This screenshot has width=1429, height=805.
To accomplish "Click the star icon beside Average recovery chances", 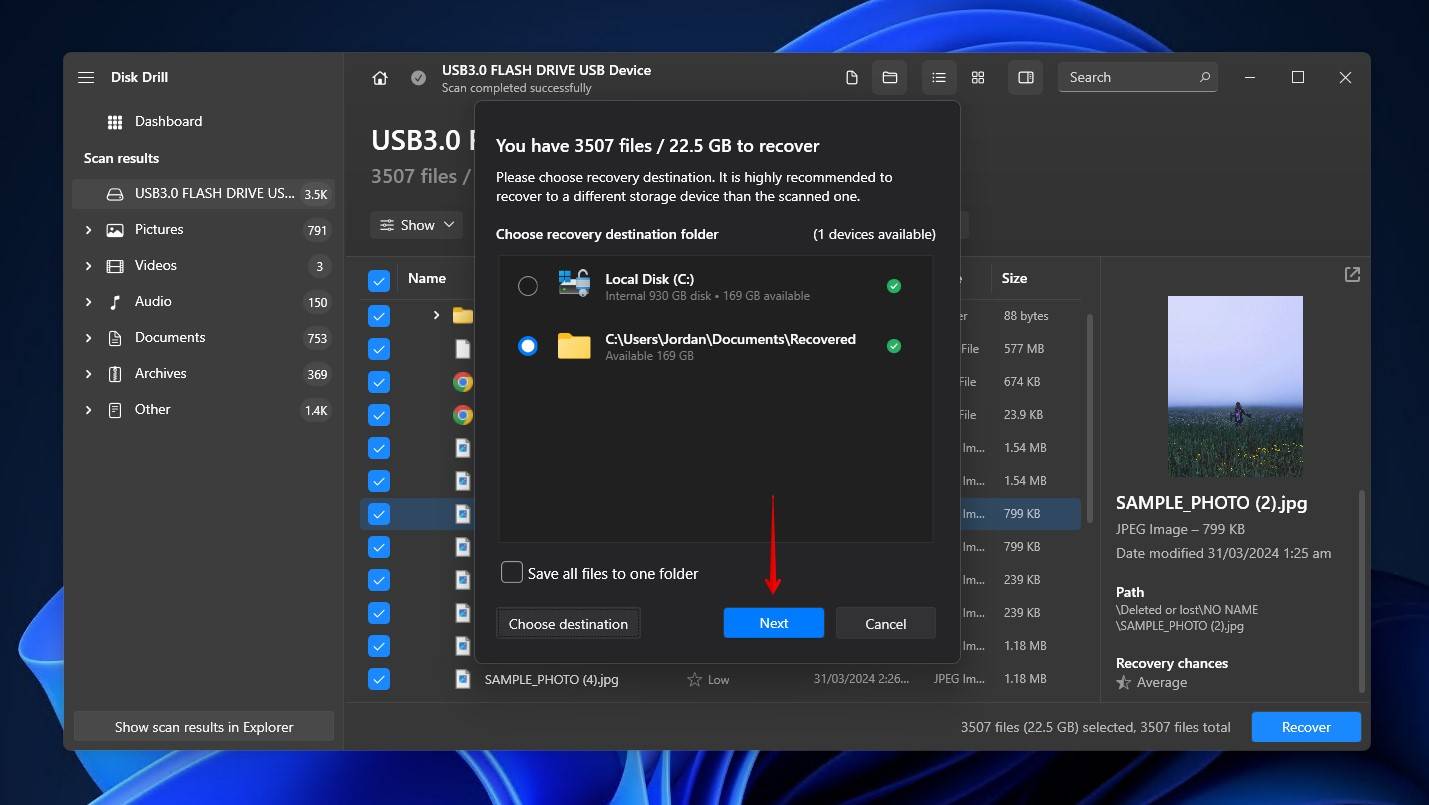I will click(x=1124, y=683).
